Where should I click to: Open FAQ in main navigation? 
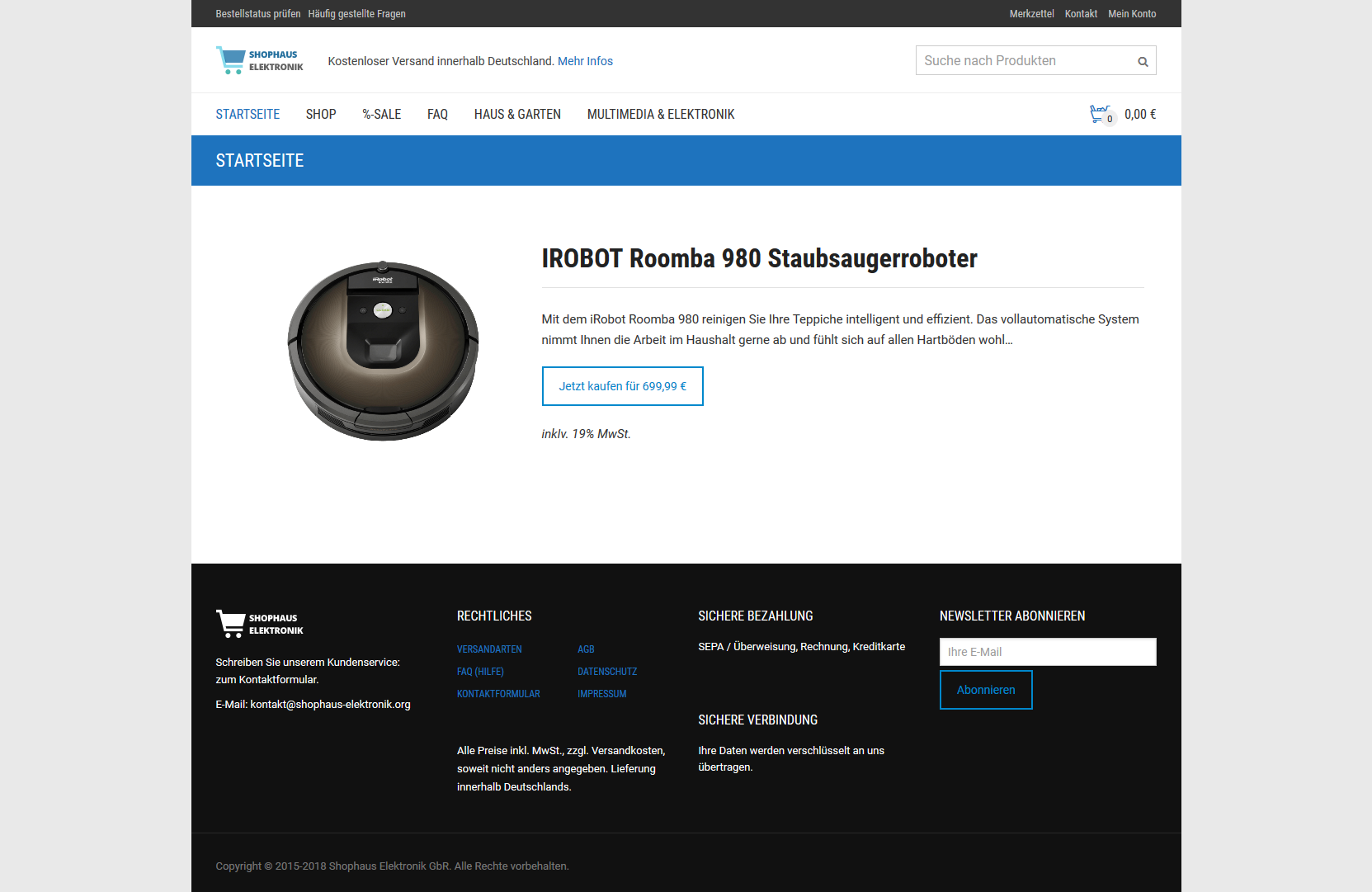point(437,114)
